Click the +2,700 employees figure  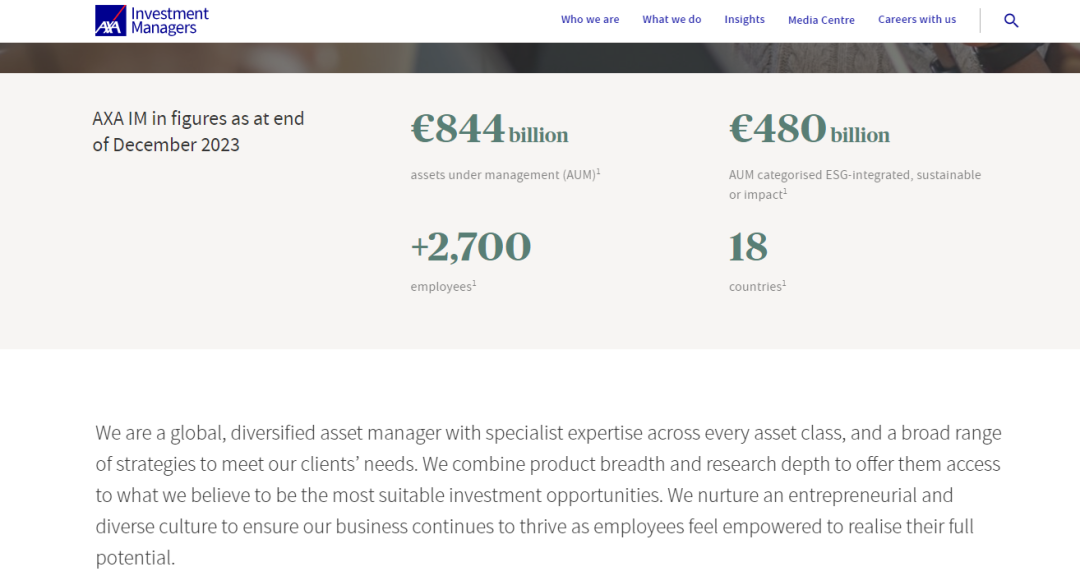click(x=471, y=247)
